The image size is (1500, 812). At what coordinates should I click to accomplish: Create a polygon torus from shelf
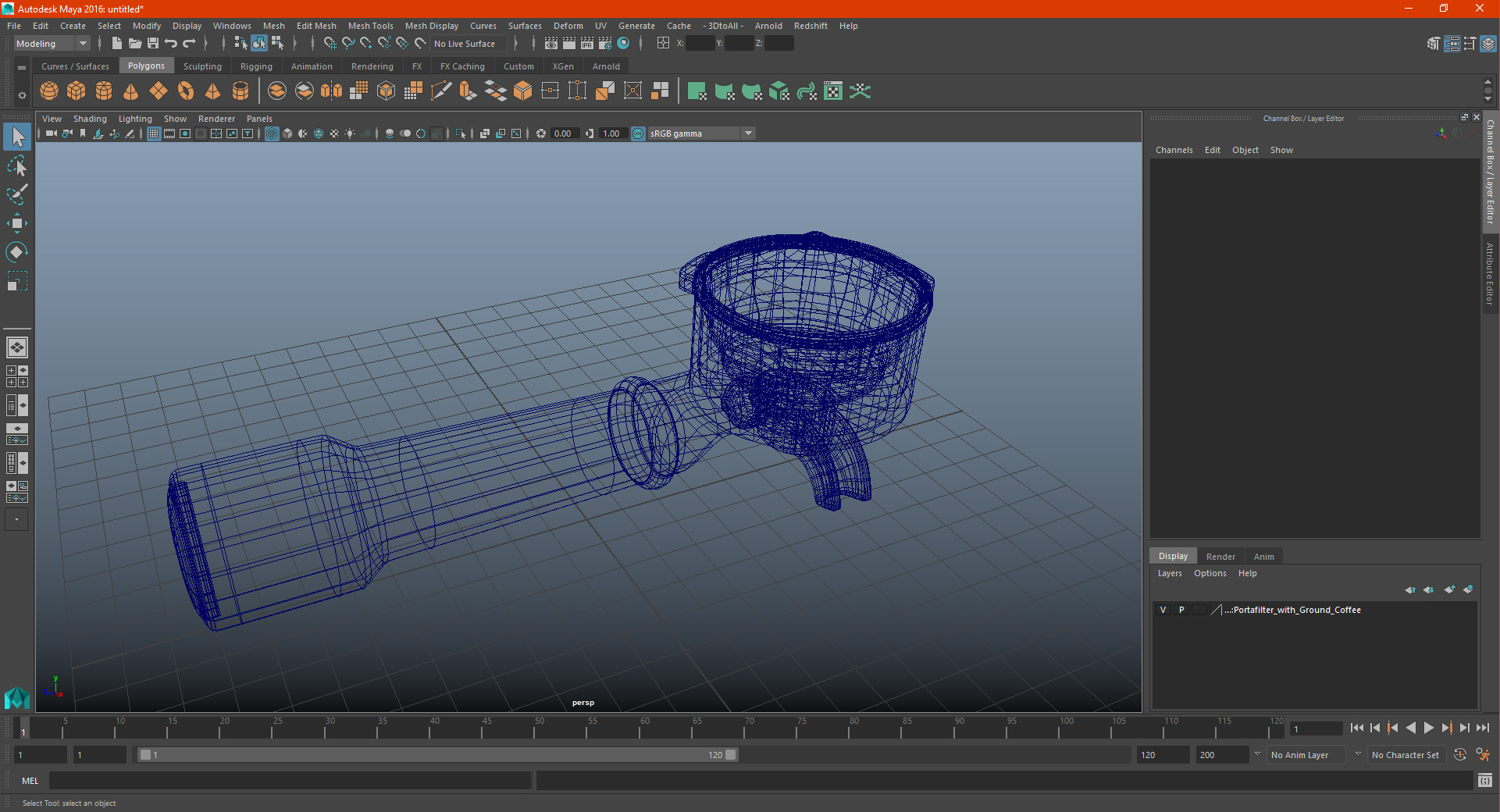[x=186, y=91]
